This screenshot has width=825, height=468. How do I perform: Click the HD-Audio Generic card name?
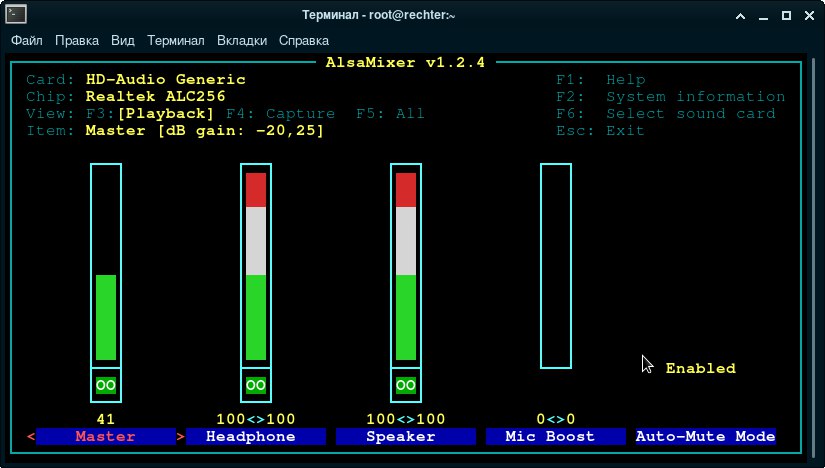[166, 79]
